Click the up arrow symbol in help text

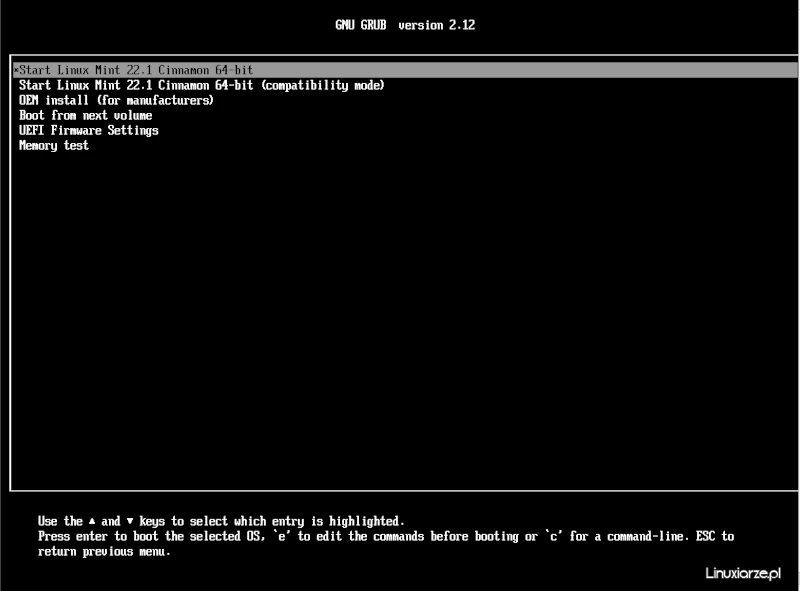92,521
